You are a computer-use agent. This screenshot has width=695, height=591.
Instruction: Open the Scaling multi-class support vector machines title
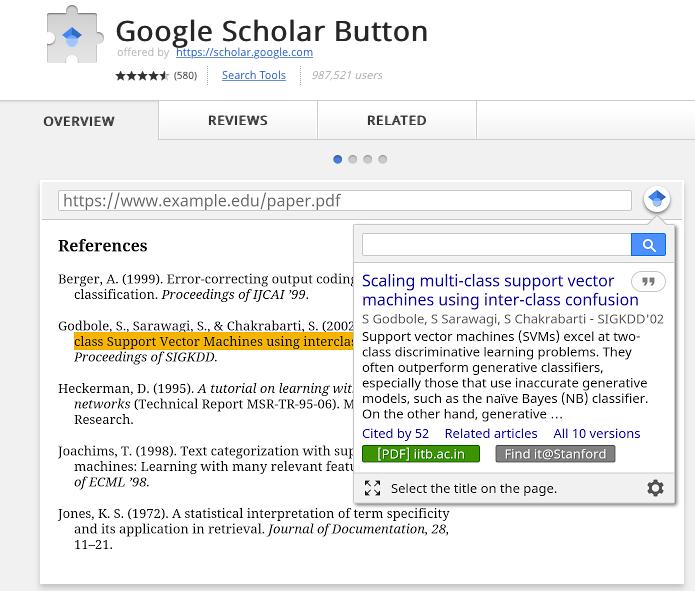500,290
